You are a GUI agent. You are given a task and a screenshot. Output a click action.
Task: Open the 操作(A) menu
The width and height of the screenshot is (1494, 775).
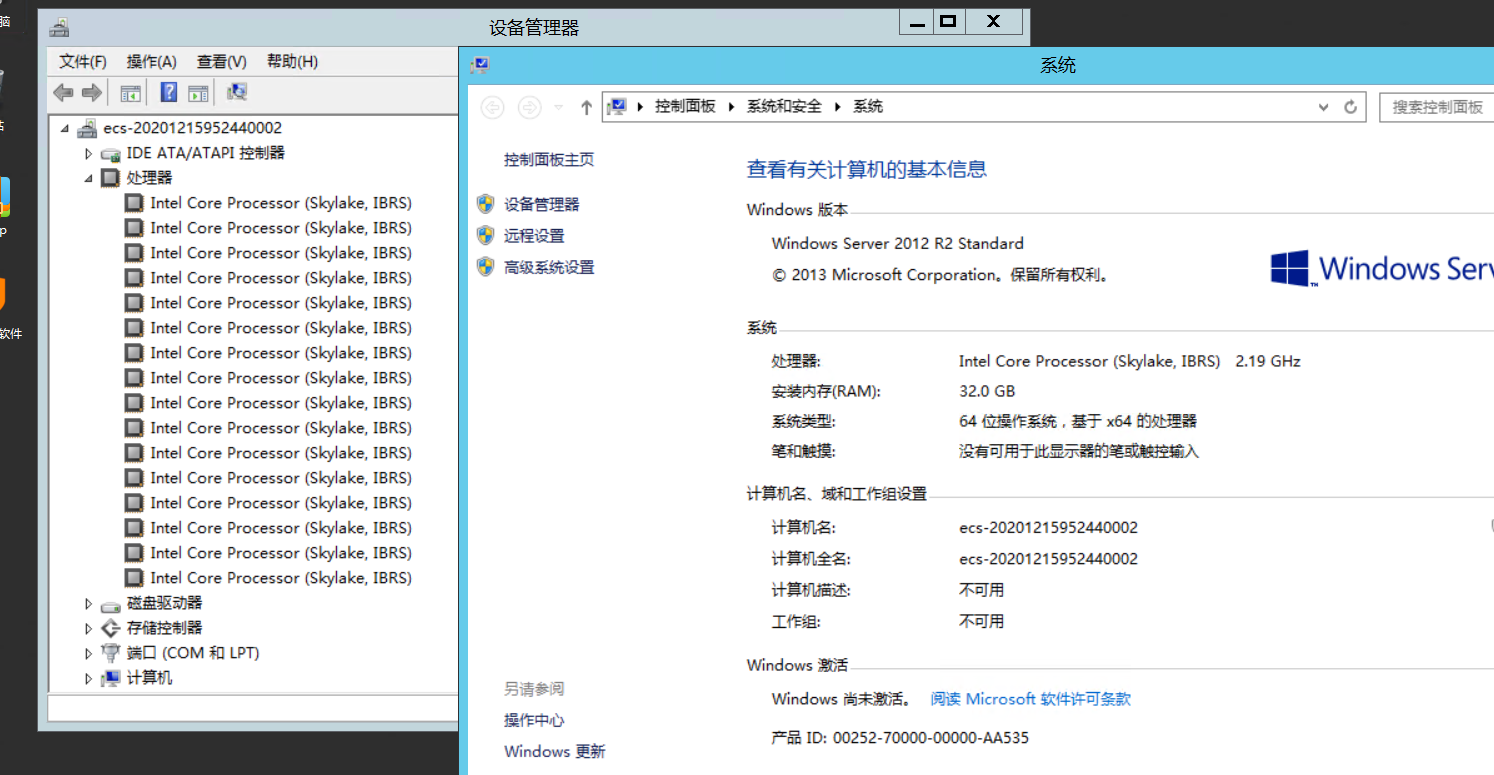[151, 62]
